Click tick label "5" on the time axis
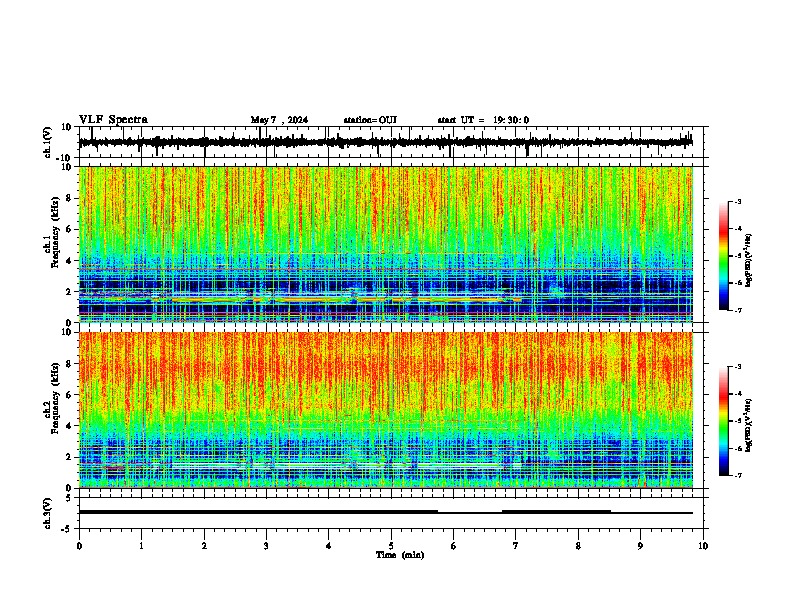This screenshot has height=612, width=792. coord(391,546)
